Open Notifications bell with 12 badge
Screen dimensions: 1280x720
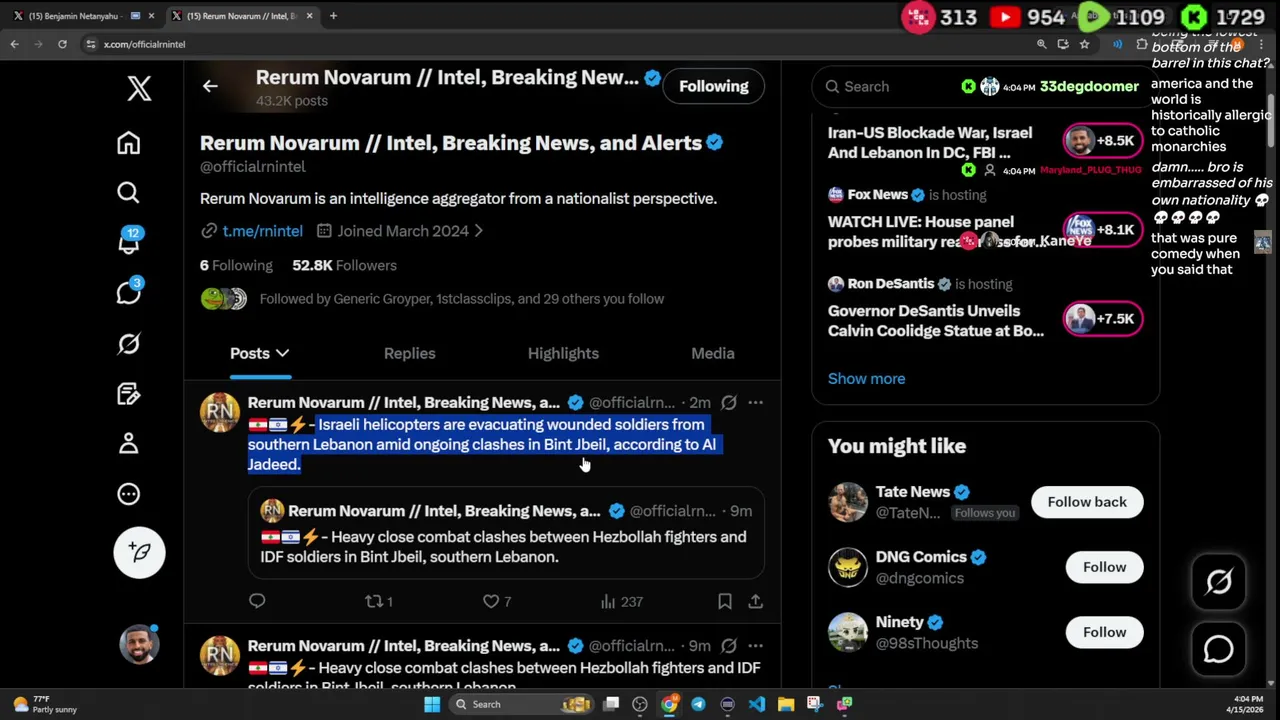[129, 243]
